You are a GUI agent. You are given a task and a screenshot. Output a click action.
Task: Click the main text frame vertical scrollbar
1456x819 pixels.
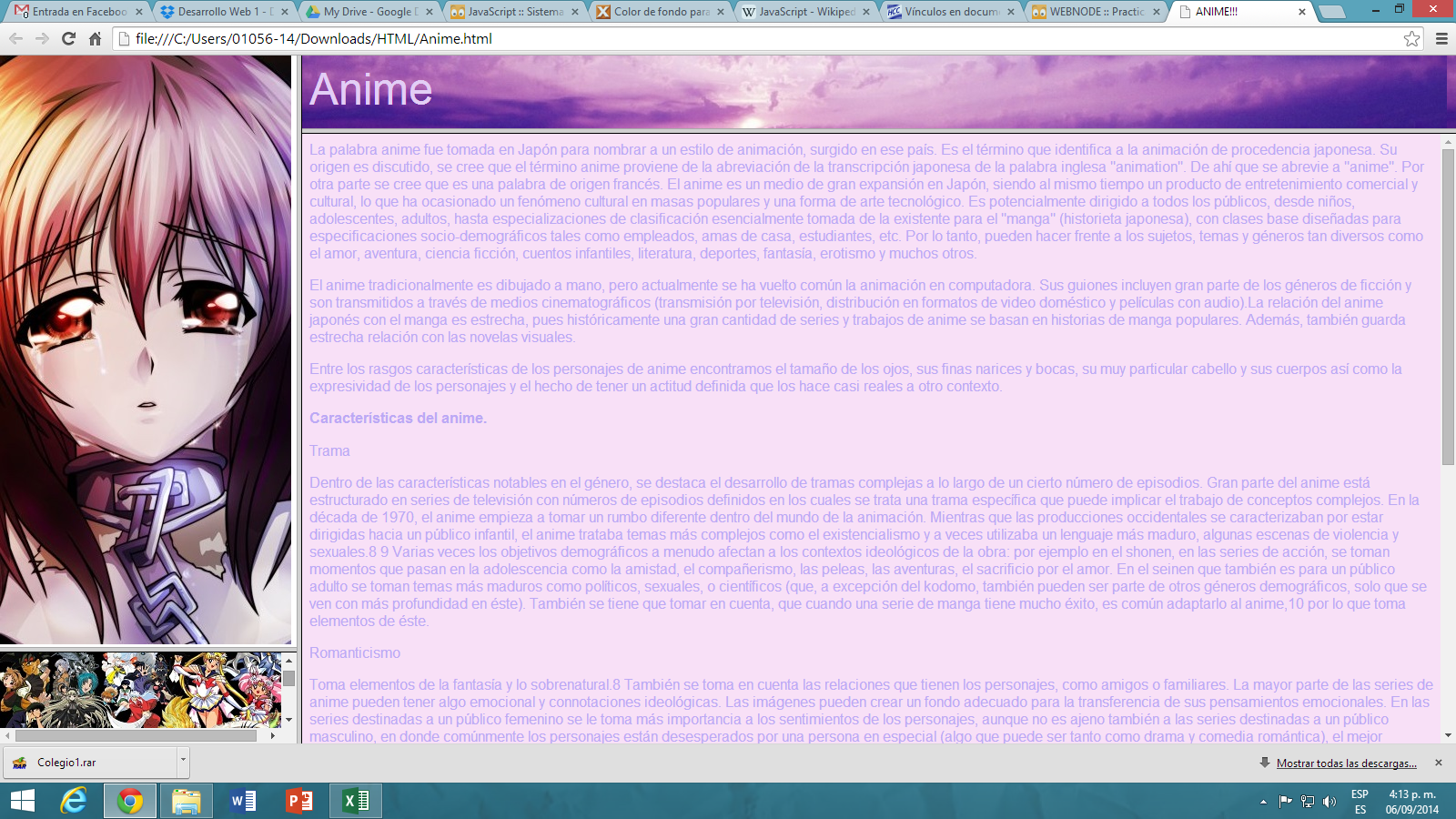point(1448,309)
